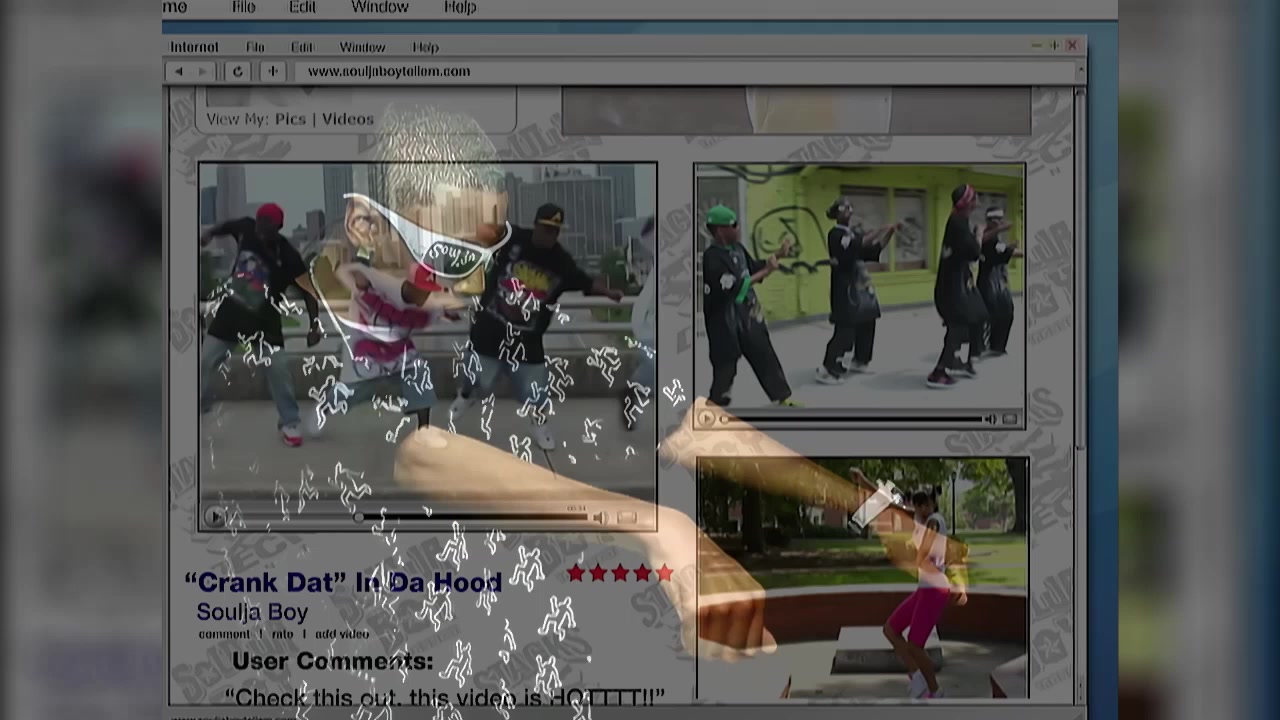Screen dimensions: 1280x720
Task: Click the main video's seek bar handle
Action: 358,517
